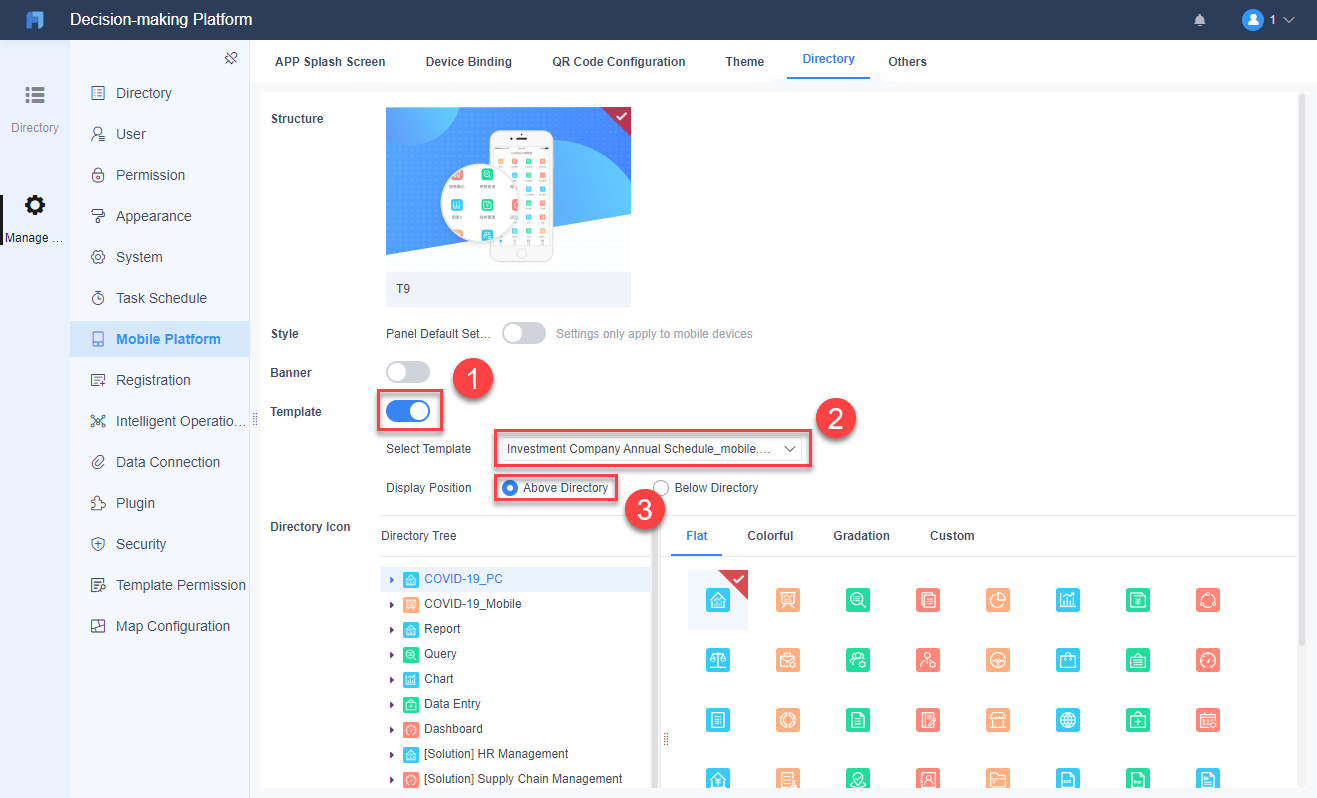Pick the blue globe icon
This screenshot has height=798, width=1317.
coord(1068,720)
